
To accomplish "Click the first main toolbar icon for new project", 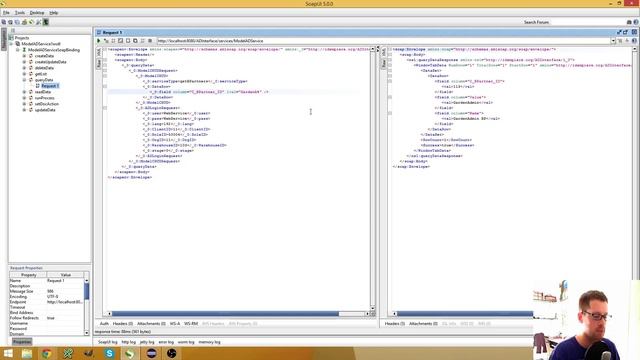I will (4, 22).
